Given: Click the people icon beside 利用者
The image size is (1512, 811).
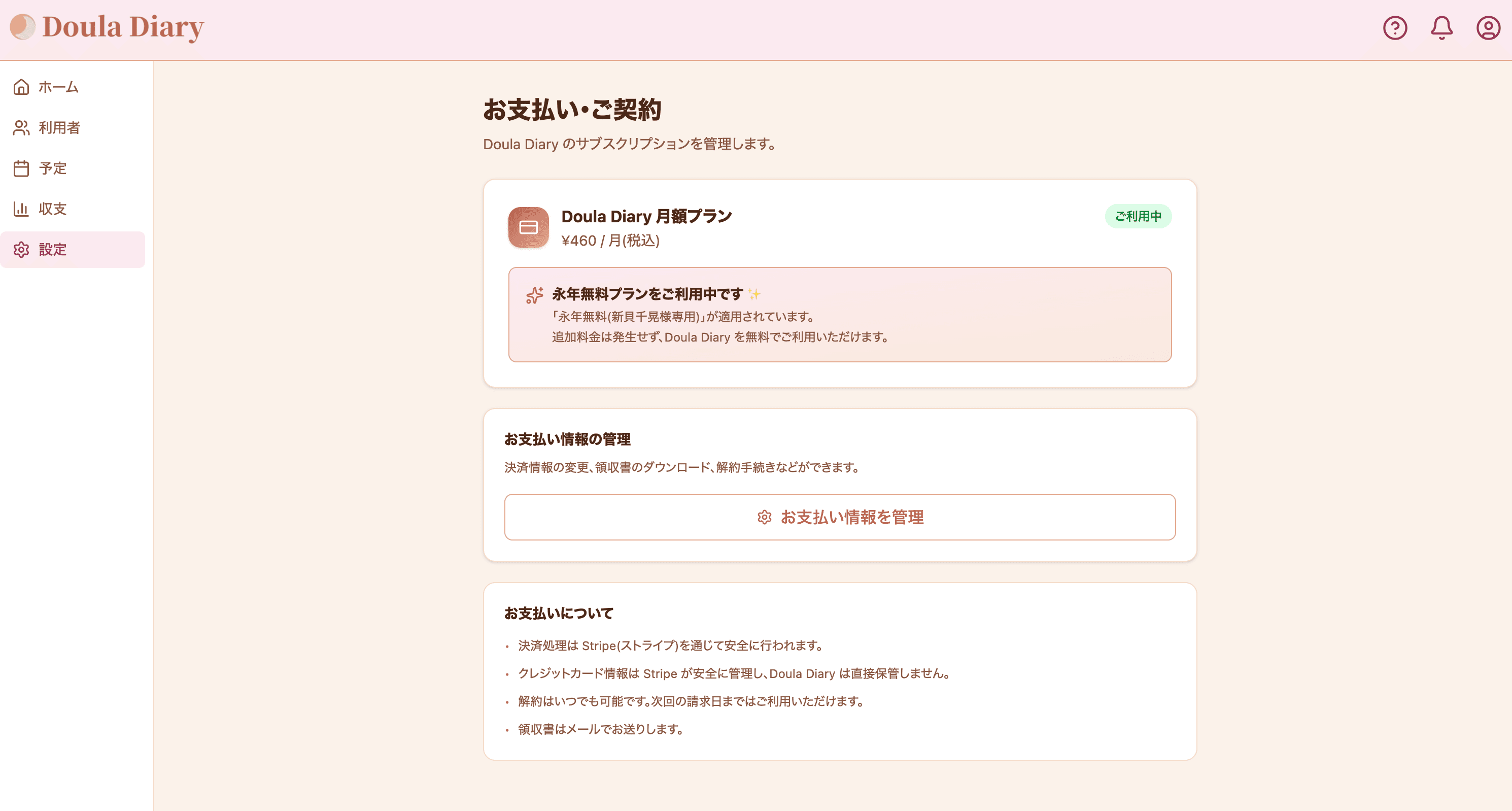Looking at the screenshot, I should coord(21,127).
